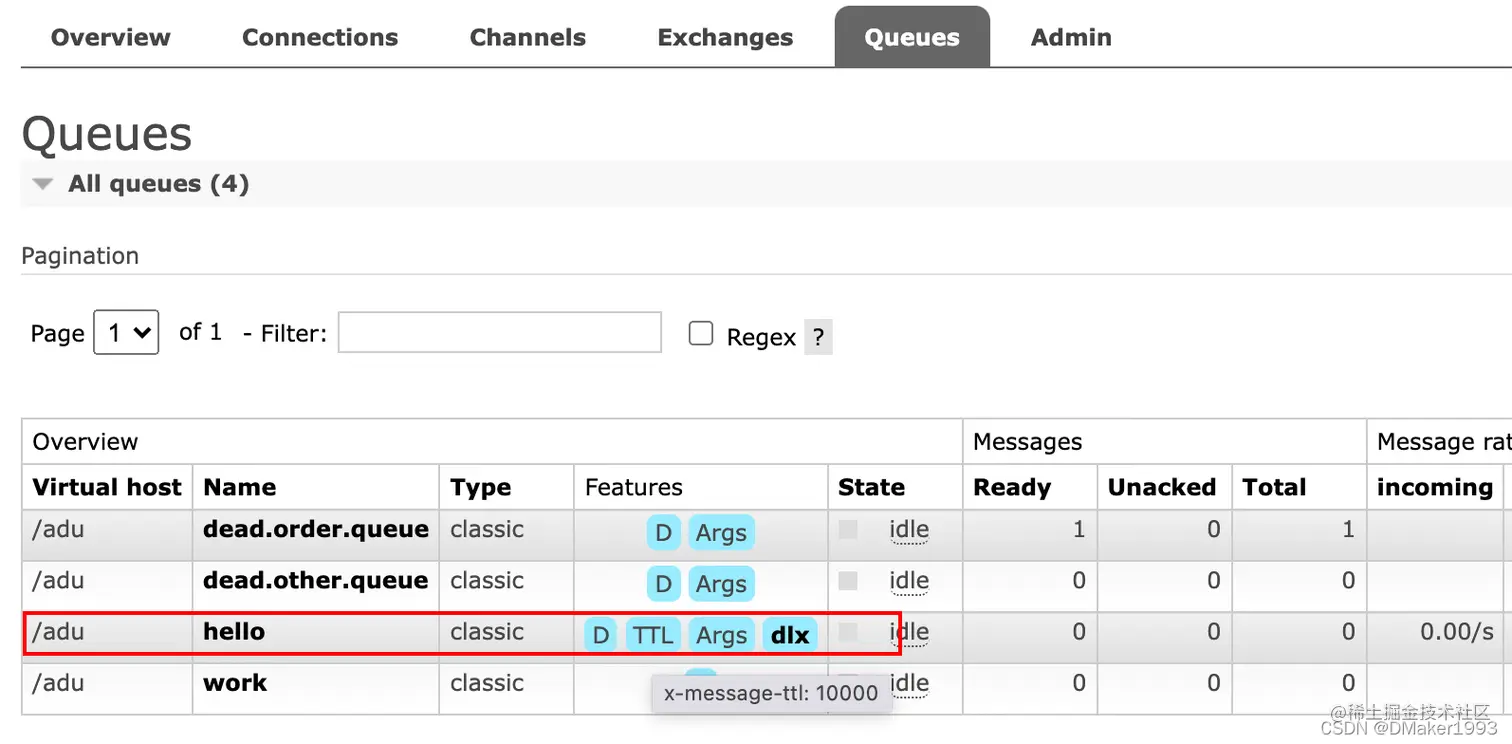This screenshot has width=1512, height=744.
Task: Open the Overview tab
Action: click(x=110, y=38)
